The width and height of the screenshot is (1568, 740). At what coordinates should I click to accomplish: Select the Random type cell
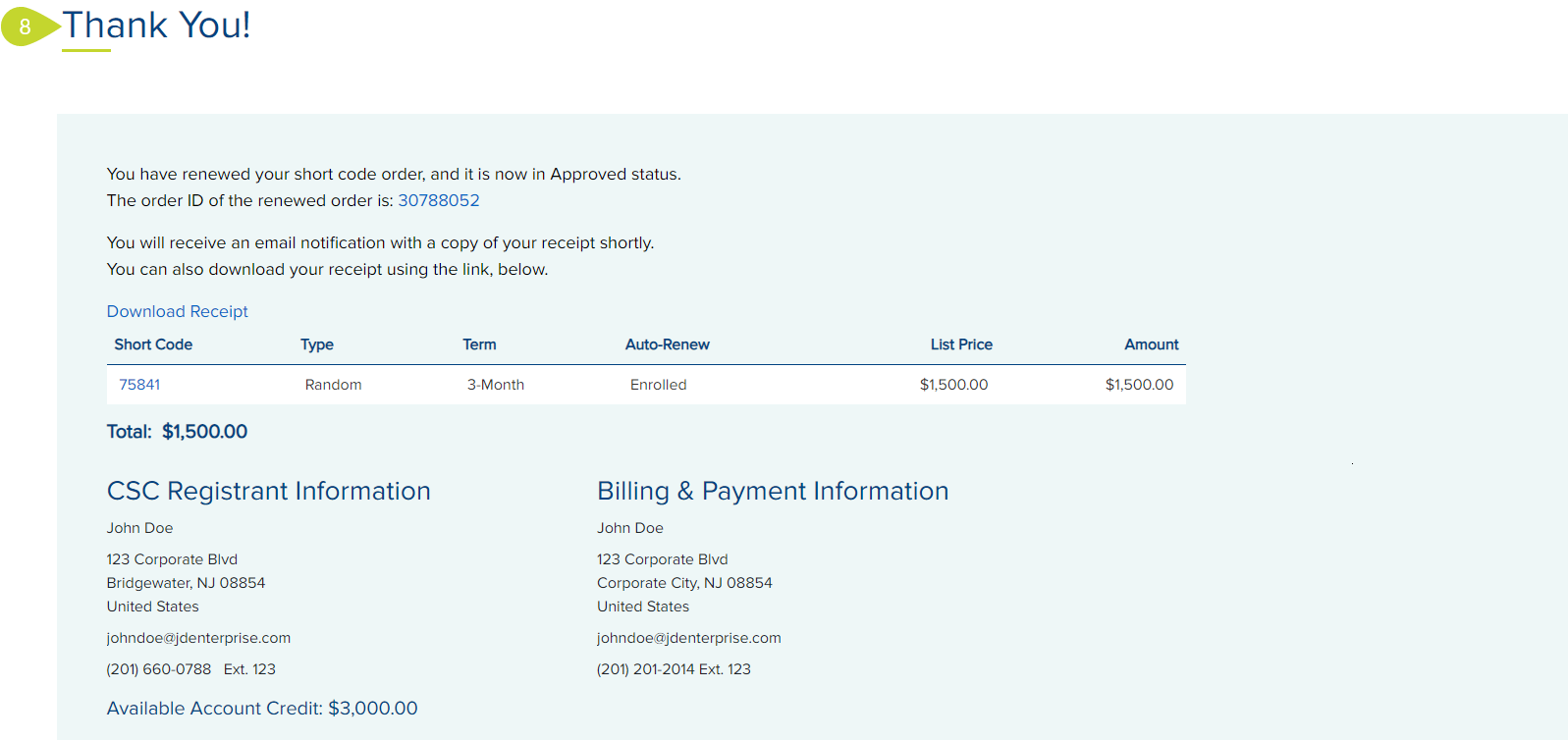[333, 385]
